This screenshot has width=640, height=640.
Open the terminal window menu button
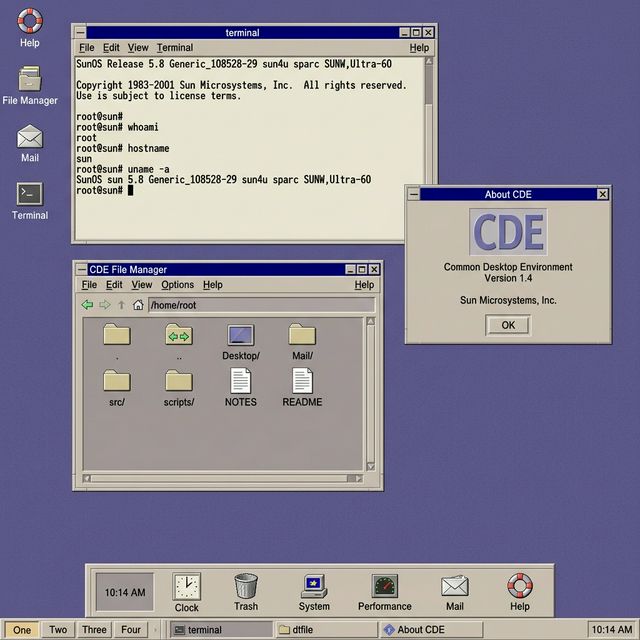[x=81, y=32]
